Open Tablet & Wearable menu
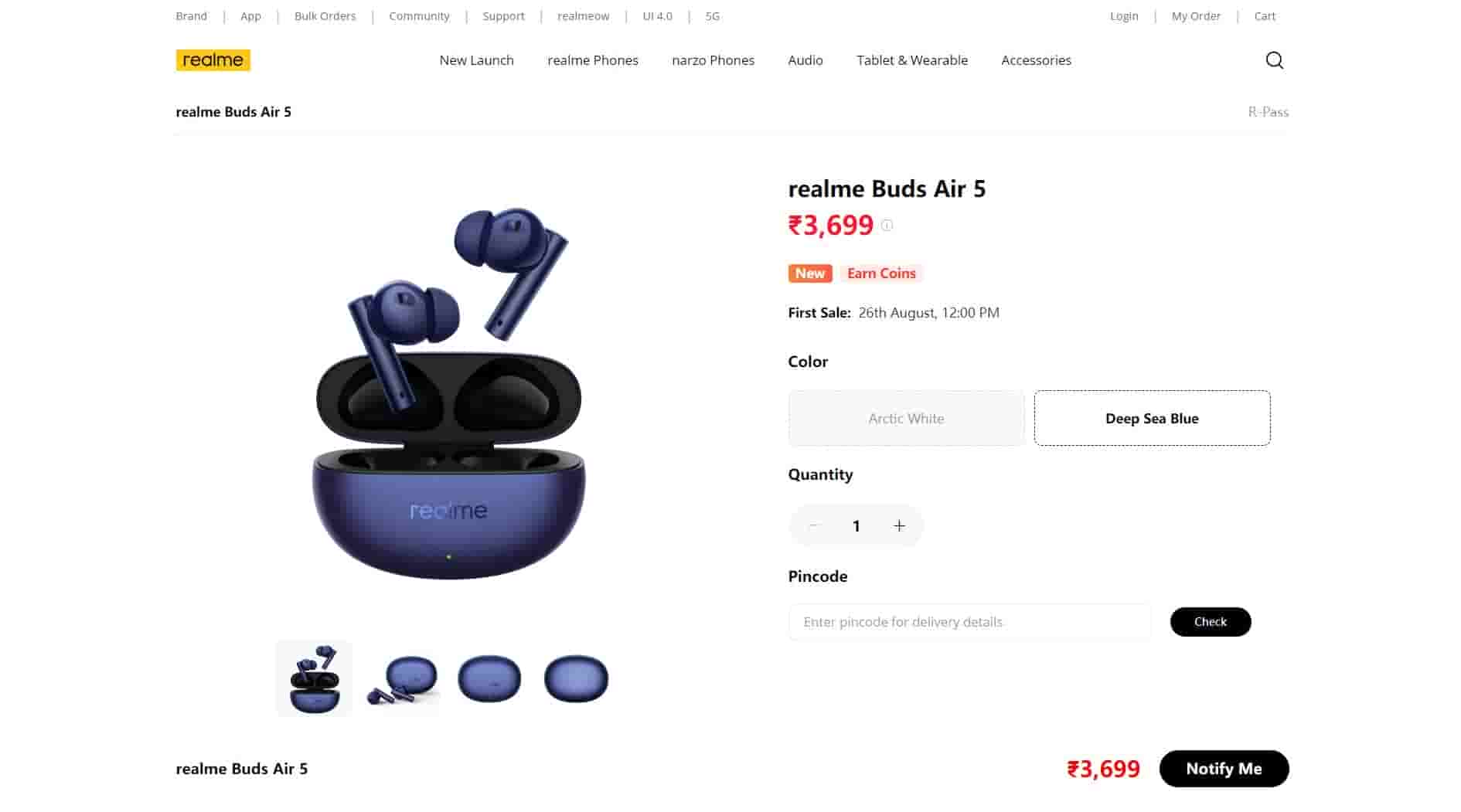Screen dimensions: 1461x812 (x=912, y=60)
